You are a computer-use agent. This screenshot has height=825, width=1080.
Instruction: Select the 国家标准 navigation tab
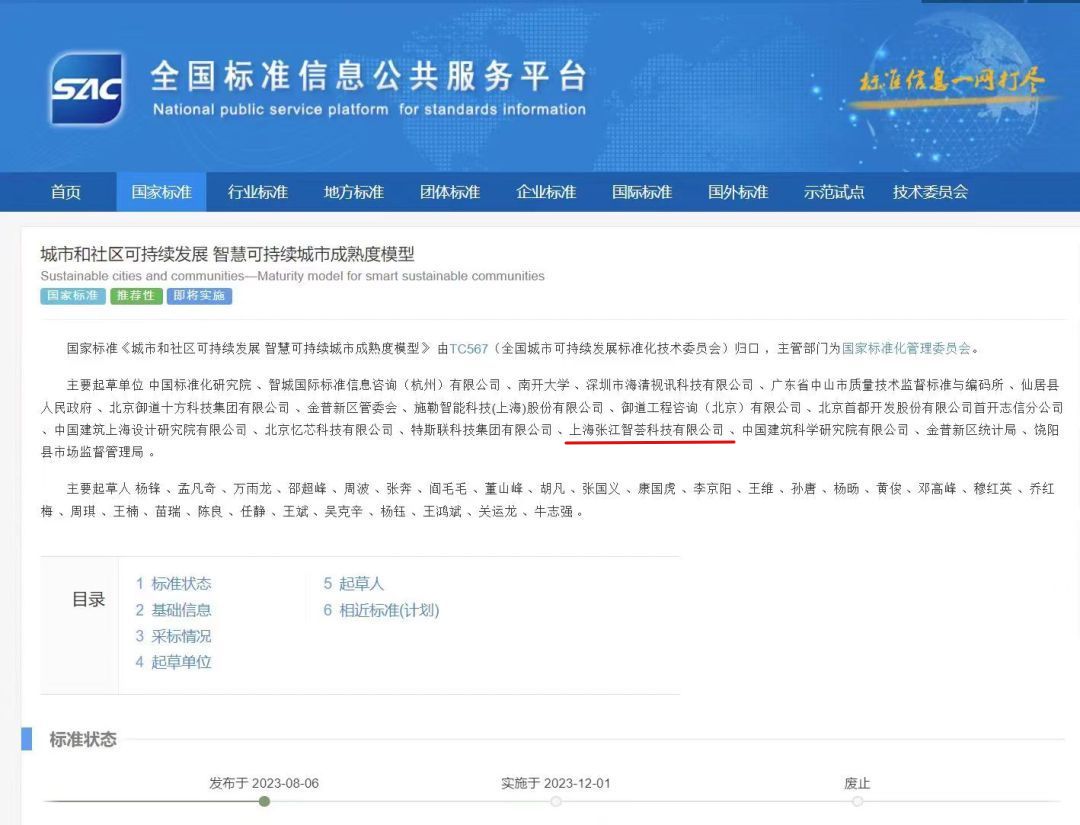161,192
